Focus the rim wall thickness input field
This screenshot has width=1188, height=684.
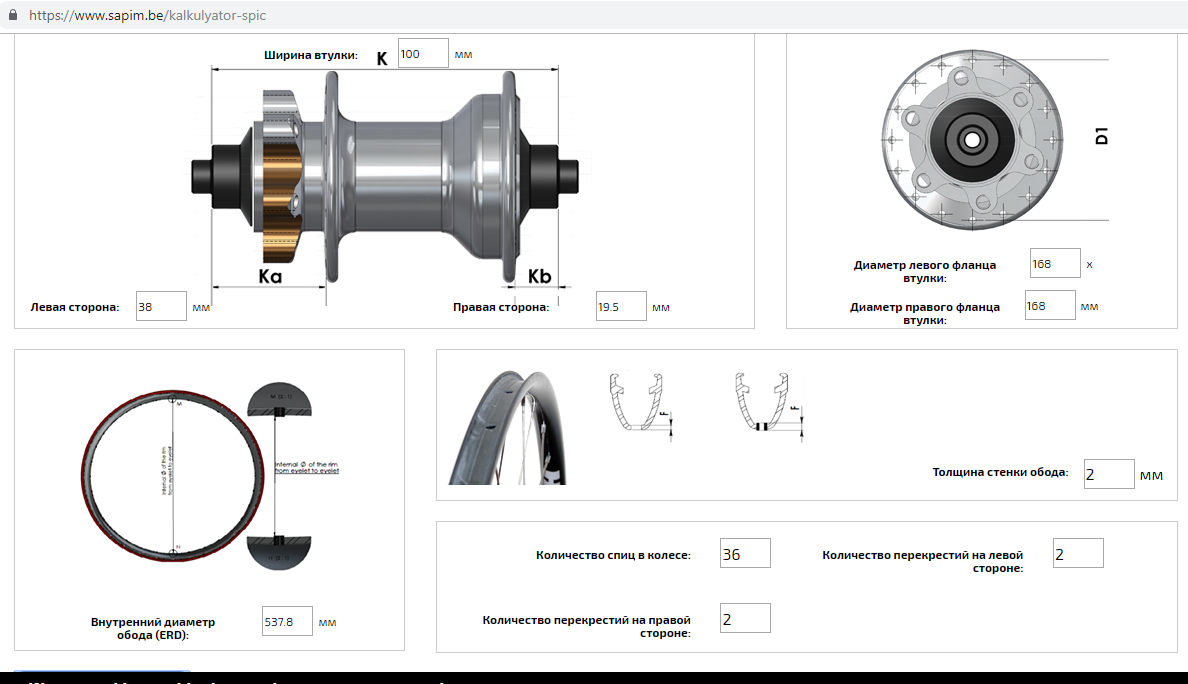pyautogui.click(x=1109, y=474)
